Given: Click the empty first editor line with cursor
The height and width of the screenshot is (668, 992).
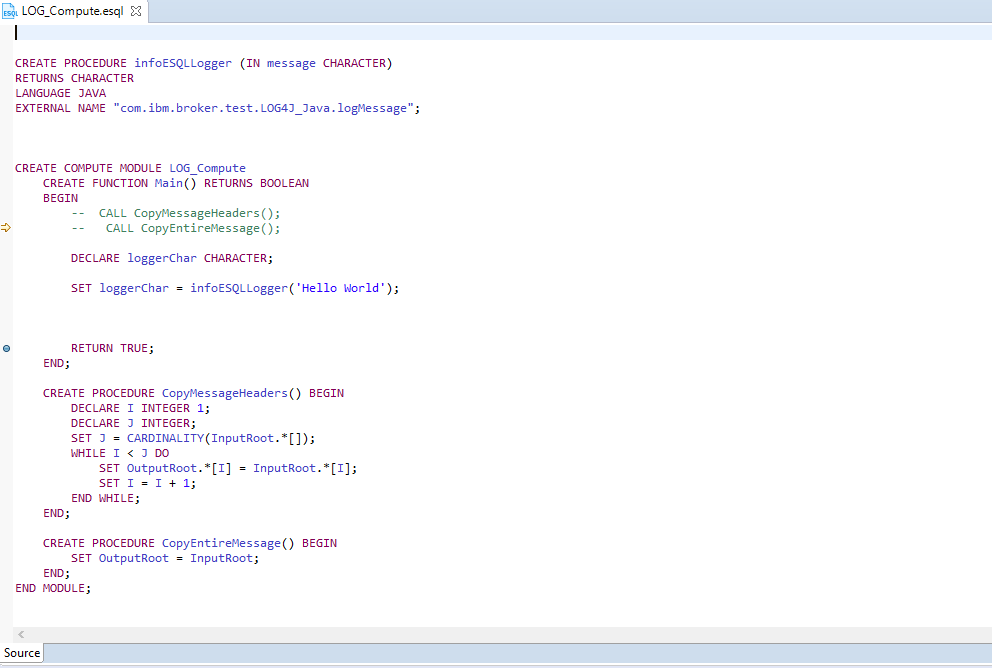Looking at the screenshot, I should tap(500, 32).
